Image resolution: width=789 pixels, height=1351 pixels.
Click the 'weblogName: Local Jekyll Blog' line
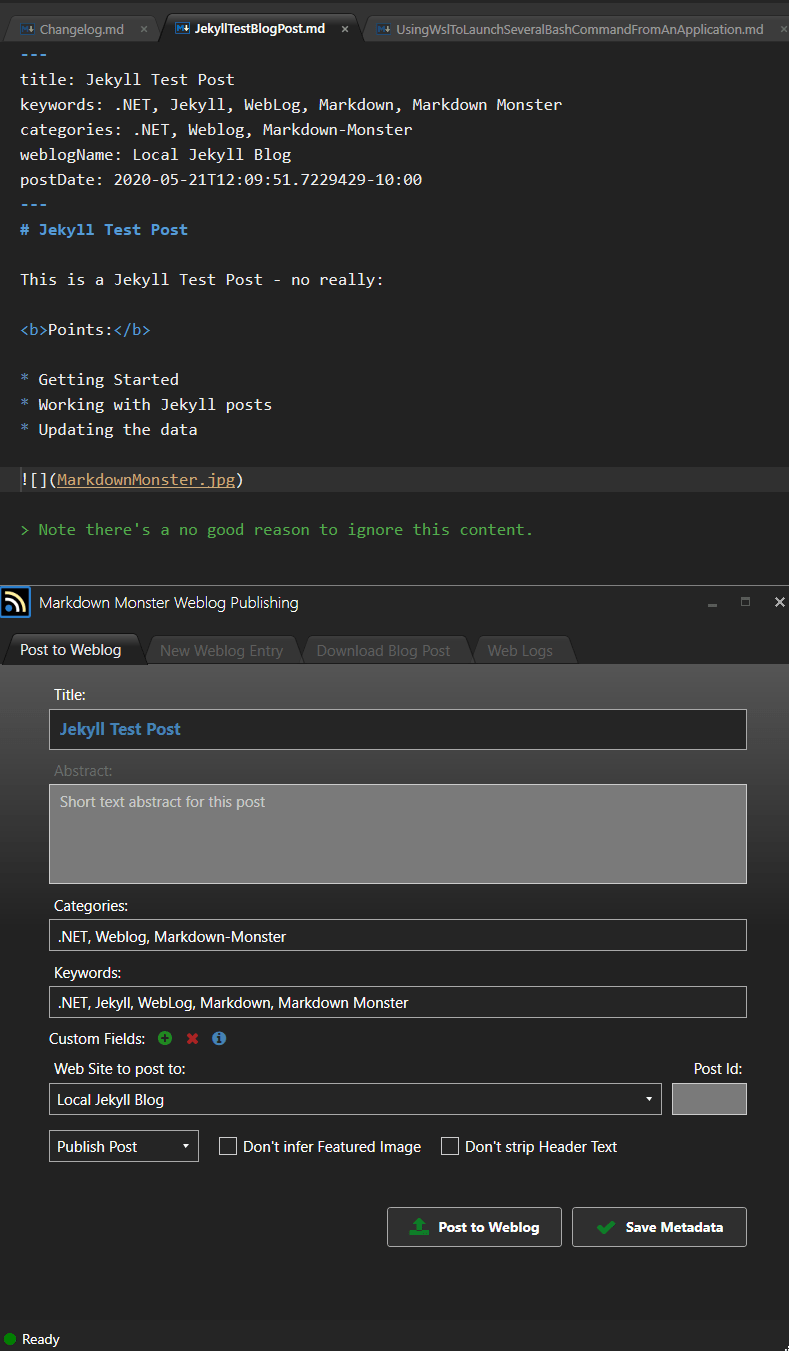click(x=155, y=154)
